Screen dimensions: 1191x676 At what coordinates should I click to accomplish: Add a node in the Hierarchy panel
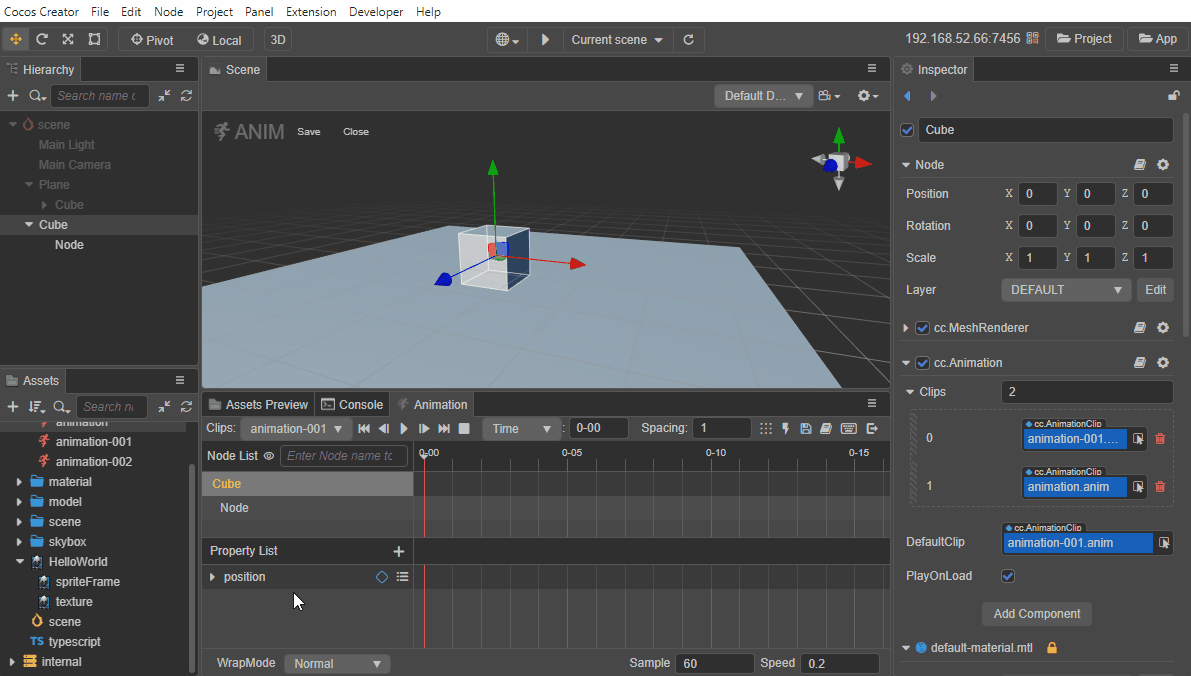coord(13,96)
